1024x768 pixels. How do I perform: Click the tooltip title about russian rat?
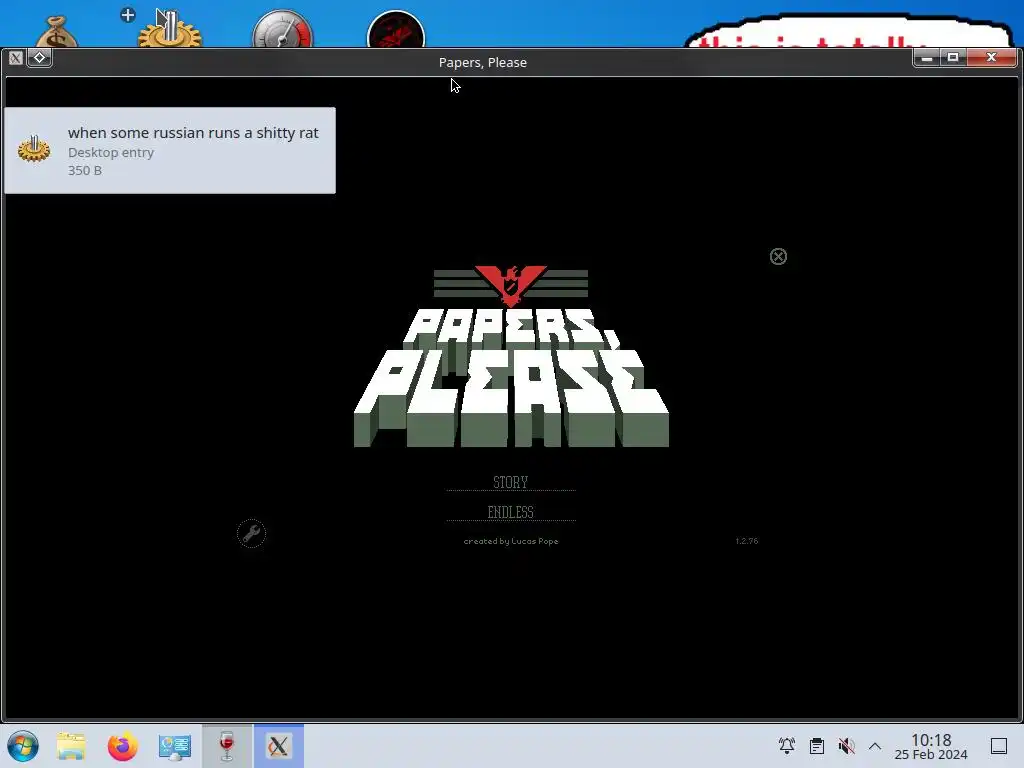tap(193, 133)
